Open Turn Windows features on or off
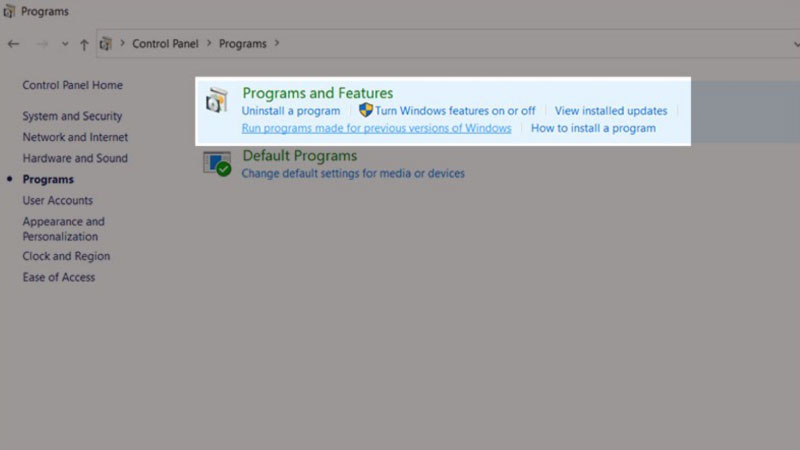Screen dimensions: 800x450 (455, 111)
